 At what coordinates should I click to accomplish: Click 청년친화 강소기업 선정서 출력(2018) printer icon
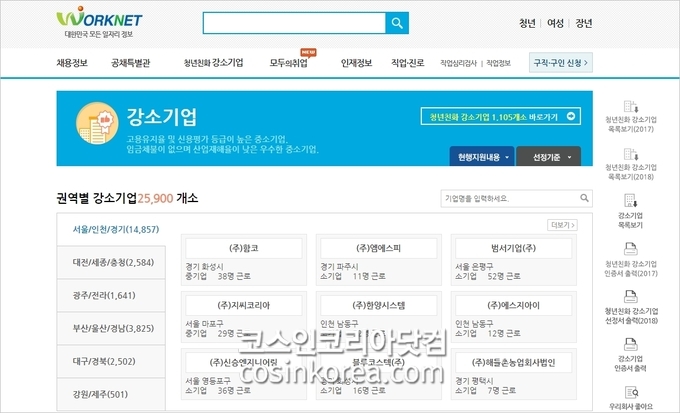[x=631, y=297]
